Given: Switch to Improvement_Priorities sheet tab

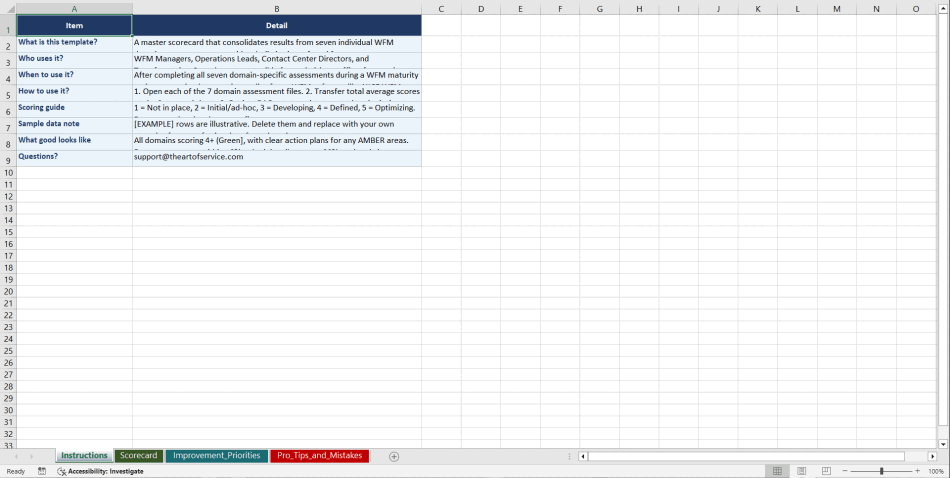Looking at the screenshot, I should 216,456.
